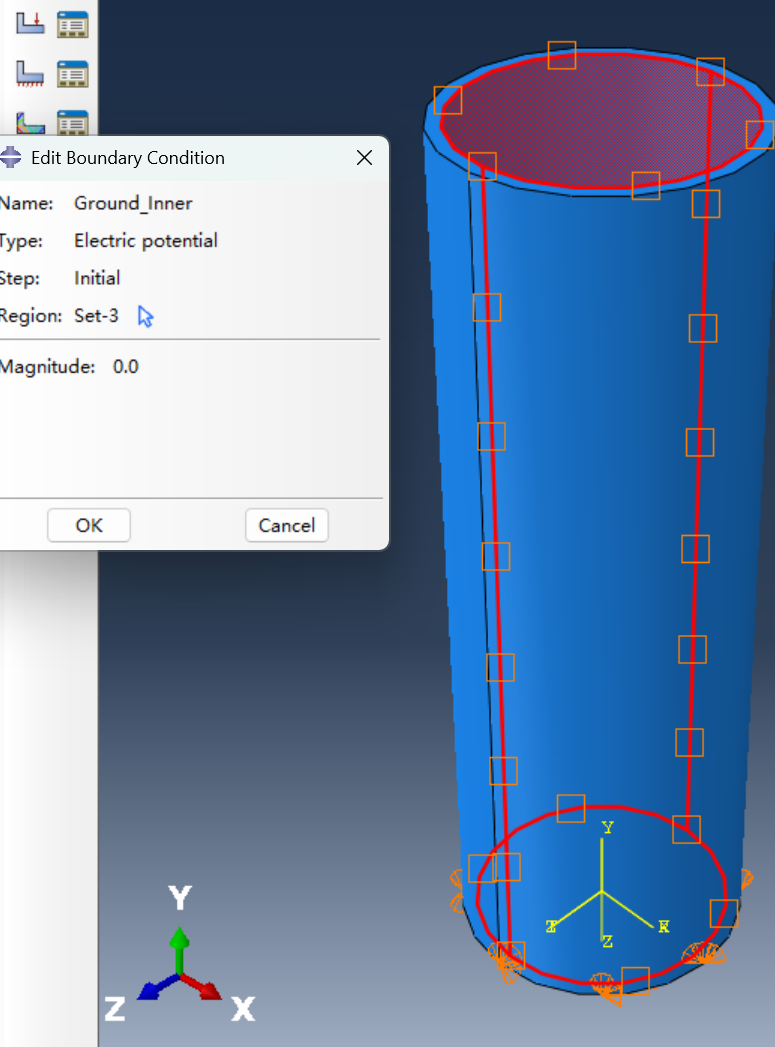This screenshot has width=775, height=1047.
Task: Click the 'Set-3' region text
Action: coord(96,315)
